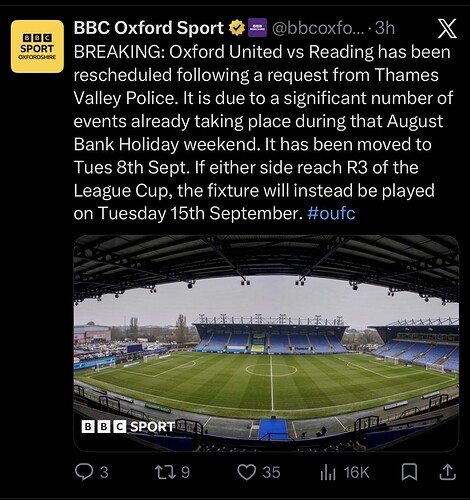This screenshot has height=500, width=470.
Task: Open the @bbcoxfo... handle link
Action: tap(318, 28)
